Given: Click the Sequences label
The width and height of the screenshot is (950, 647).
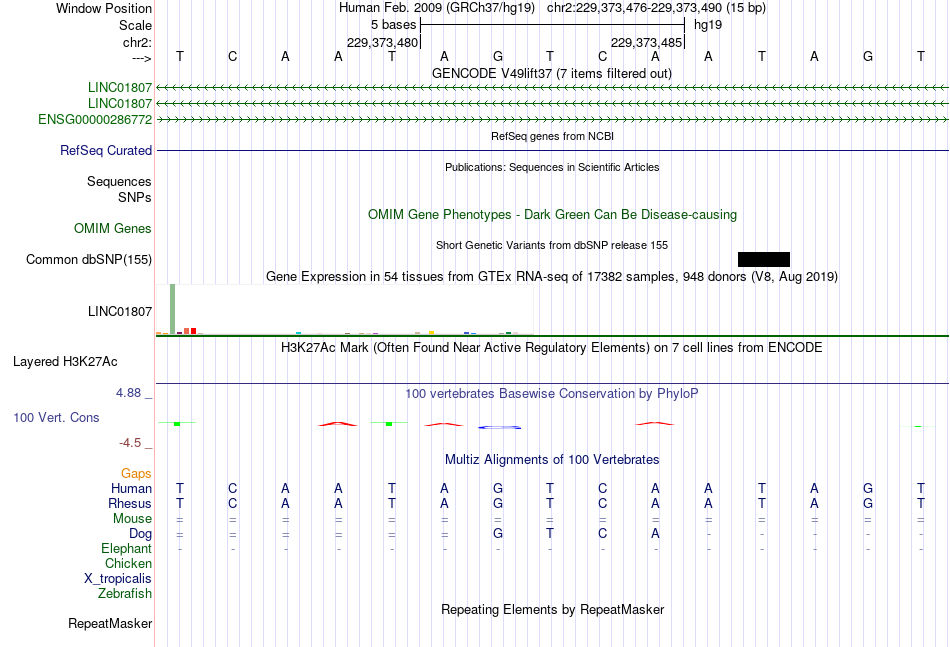Looking at the screenshot, I should point(119,181).
